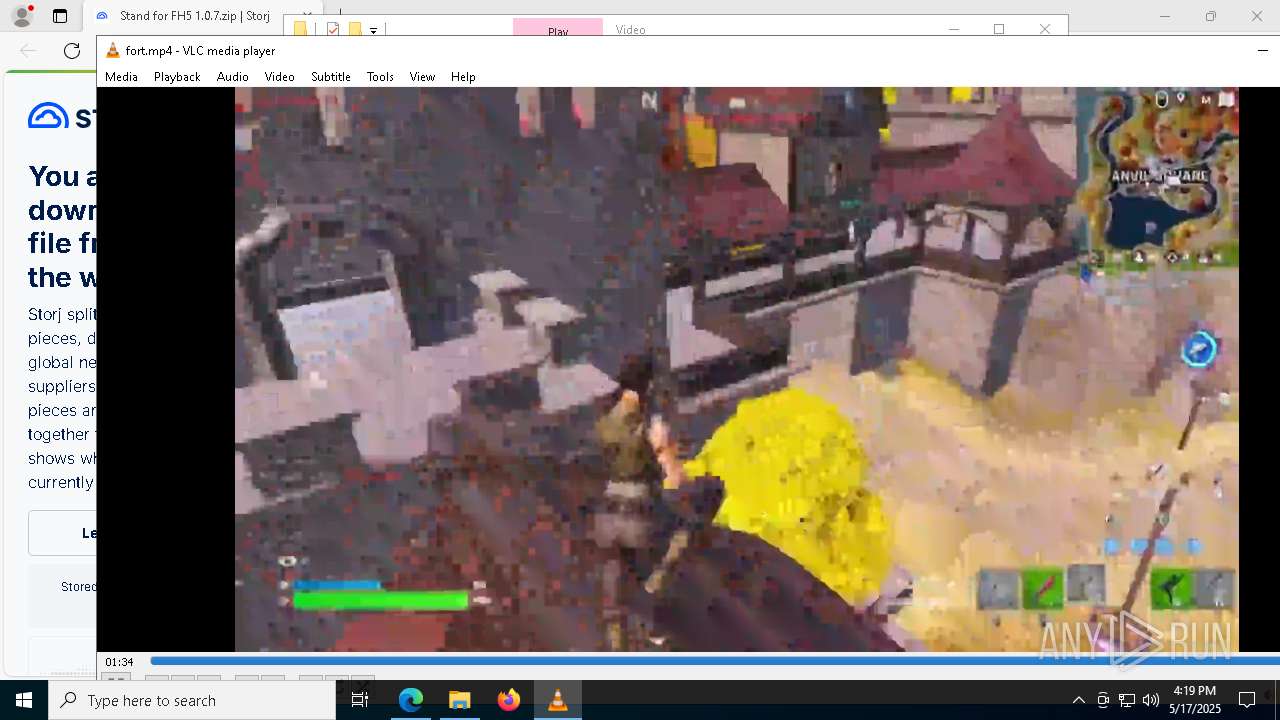
Task: Open the Video menu in VLC
Action: 279,77
